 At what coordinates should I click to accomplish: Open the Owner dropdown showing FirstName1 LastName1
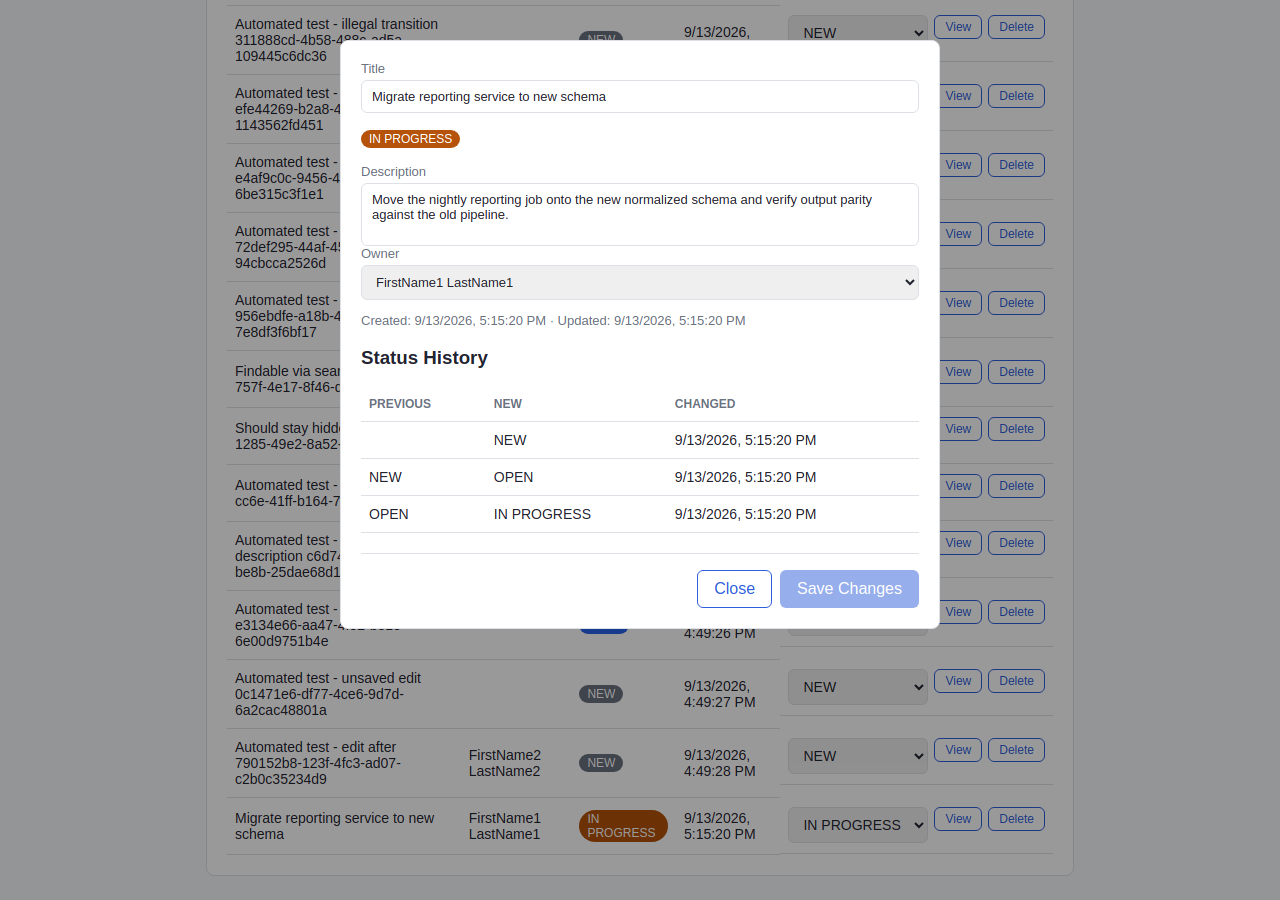(x=640, y=283)
